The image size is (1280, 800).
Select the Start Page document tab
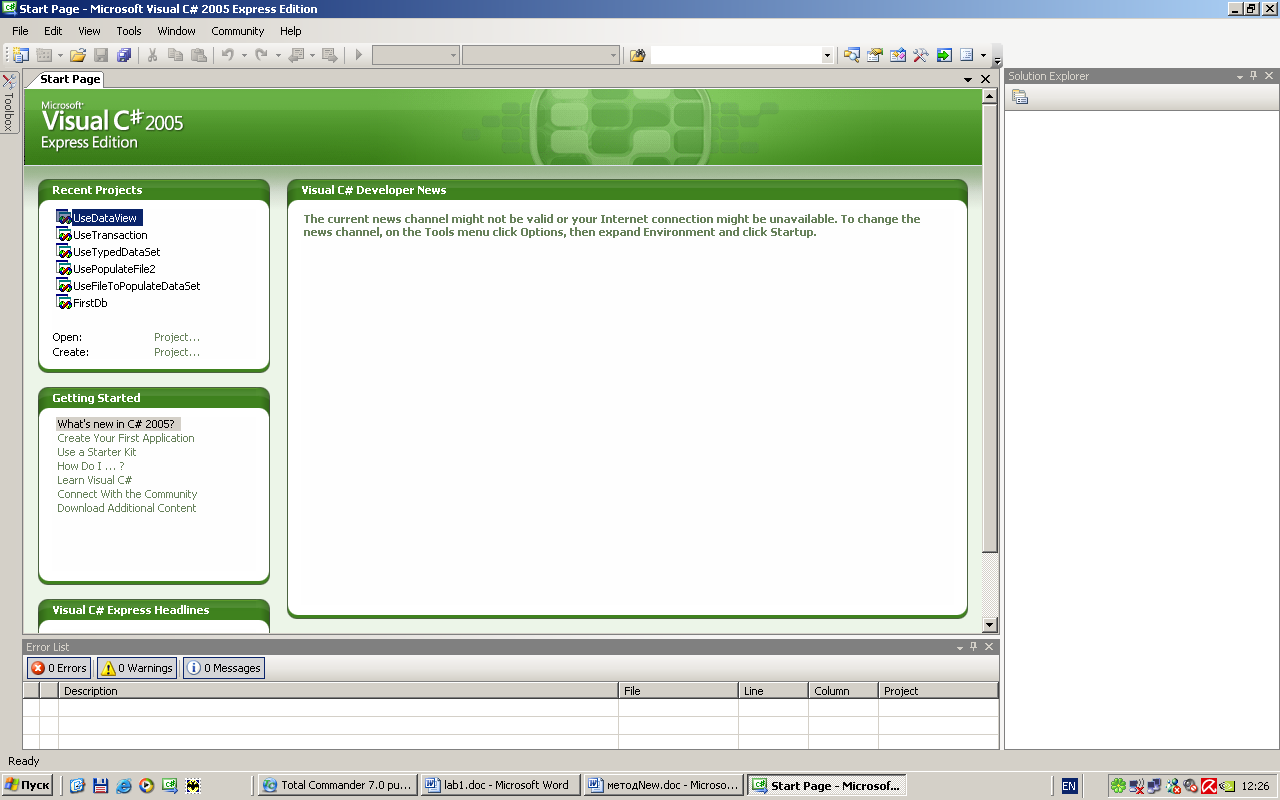tap(70, 79)
